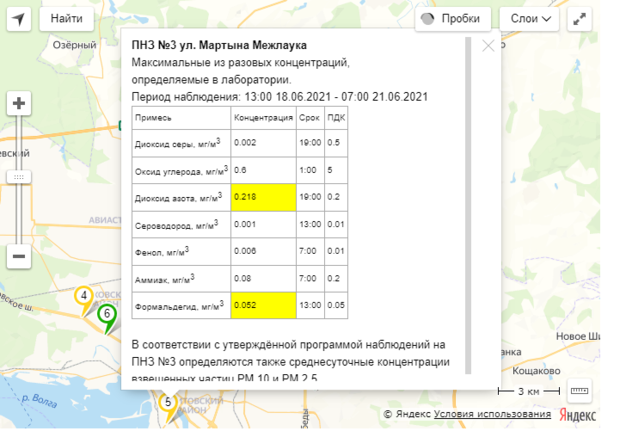Click highlighted 0.218 nitrogen dioxide cell
The width and height of the screenshot is (620, 431).
pos(262,197)
